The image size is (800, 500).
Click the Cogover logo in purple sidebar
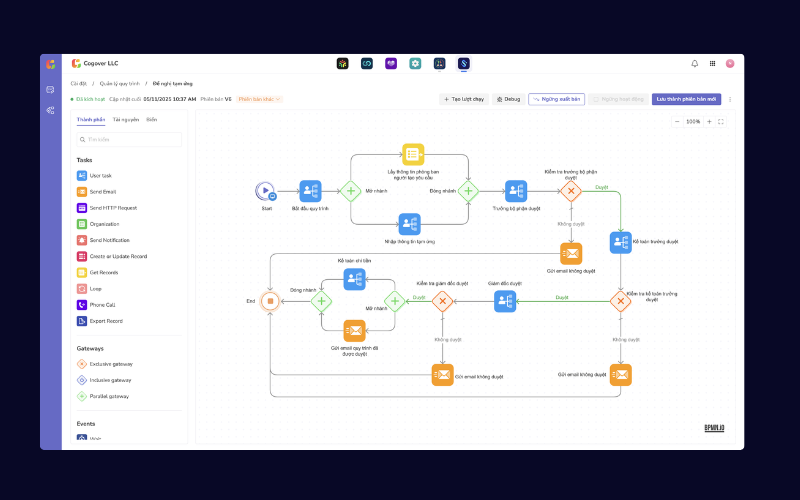coord(51,64)
